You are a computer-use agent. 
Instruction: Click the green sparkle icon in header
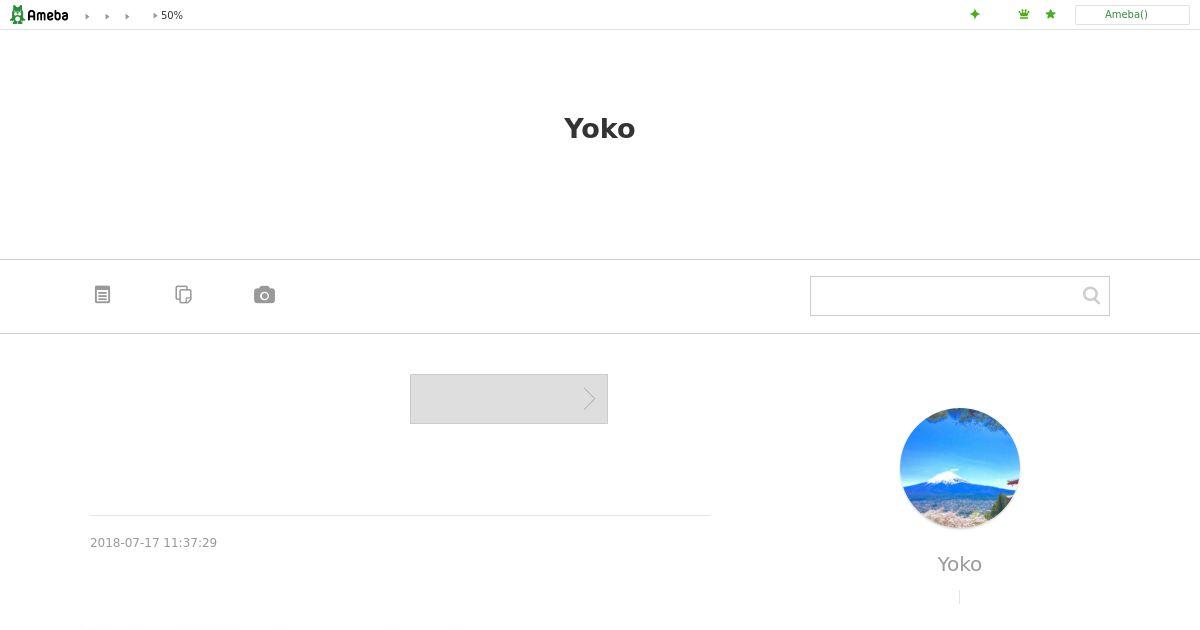(975, 14)
